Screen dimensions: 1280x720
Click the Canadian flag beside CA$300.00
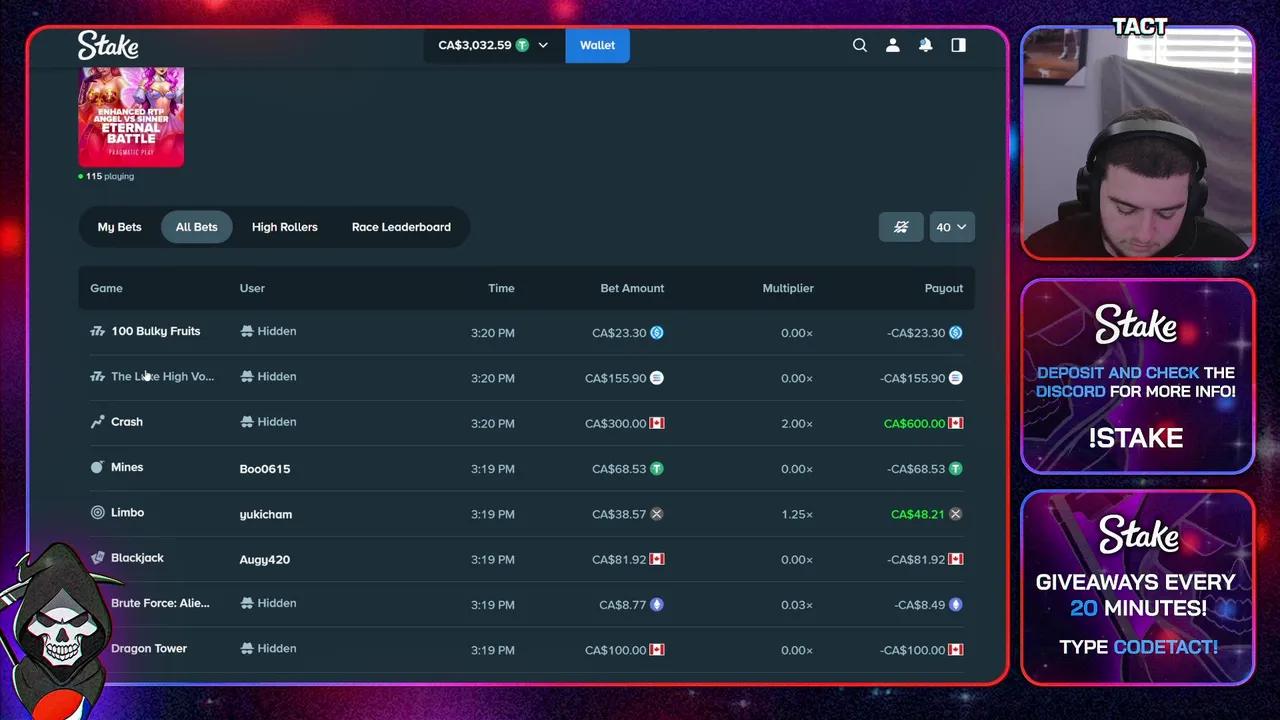[657, 423]
